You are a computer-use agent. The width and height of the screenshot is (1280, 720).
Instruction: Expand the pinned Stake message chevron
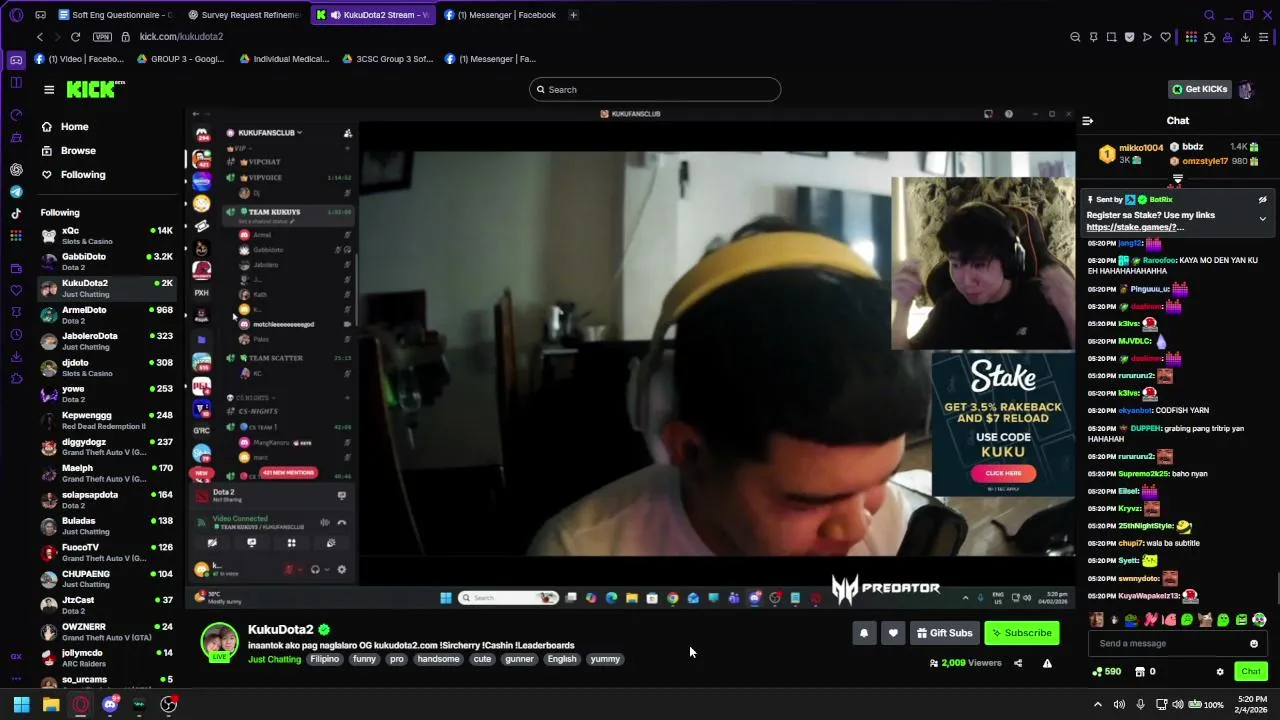coord(1263,219)
